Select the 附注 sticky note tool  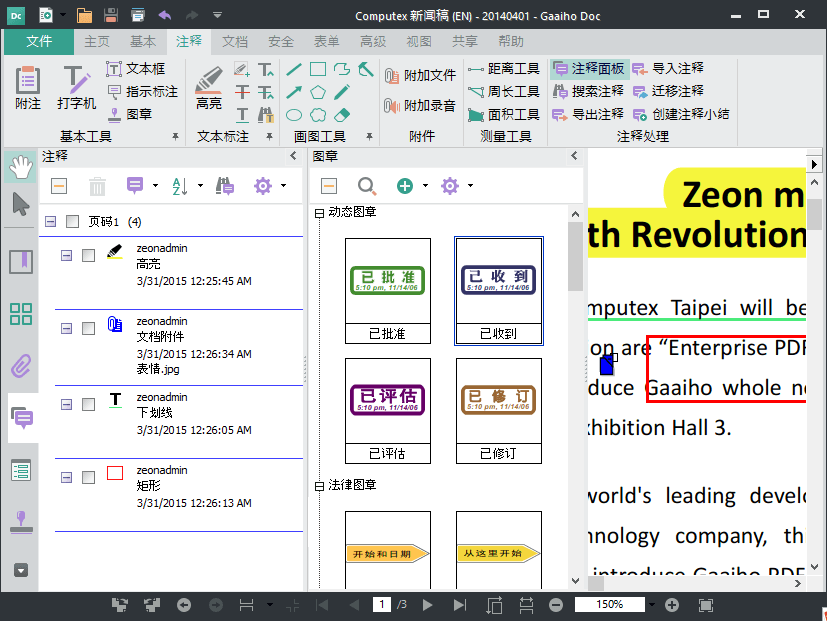[27, 88]
